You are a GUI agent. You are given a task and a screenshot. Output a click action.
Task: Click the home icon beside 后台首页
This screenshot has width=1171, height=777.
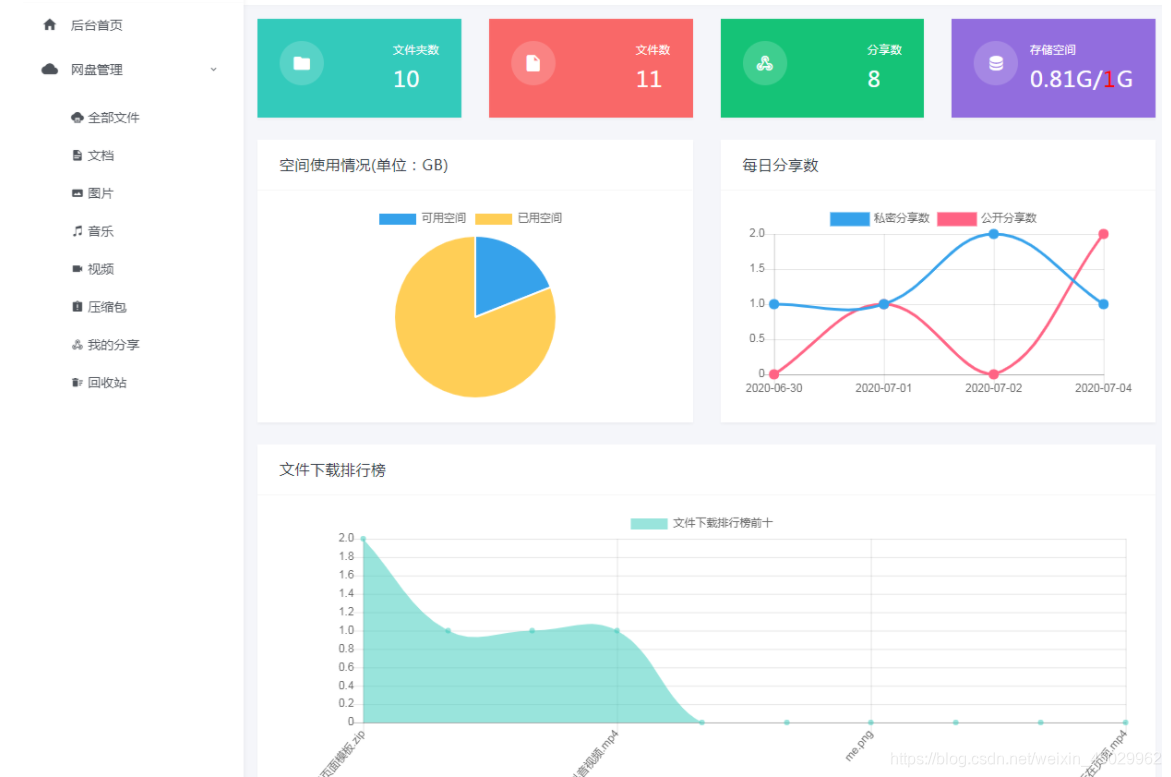[50, 25]
